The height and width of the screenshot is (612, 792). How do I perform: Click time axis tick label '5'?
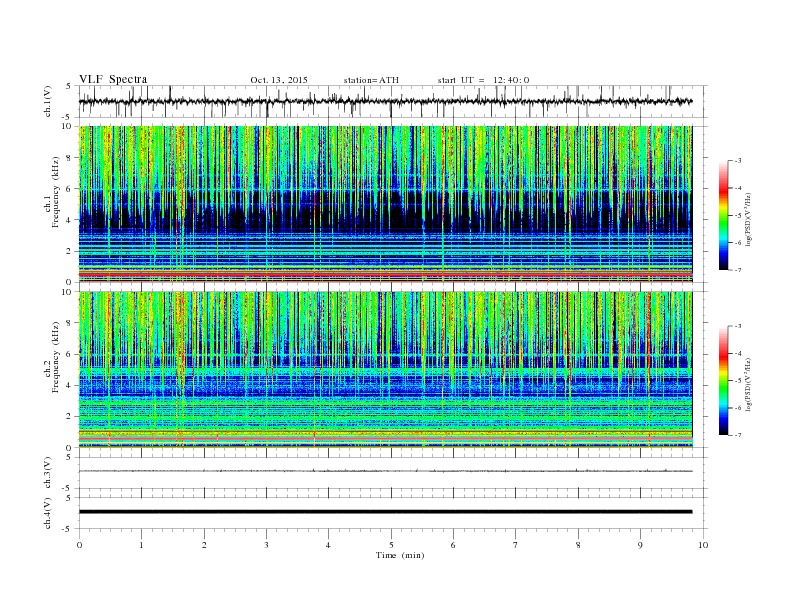(391, 545)
